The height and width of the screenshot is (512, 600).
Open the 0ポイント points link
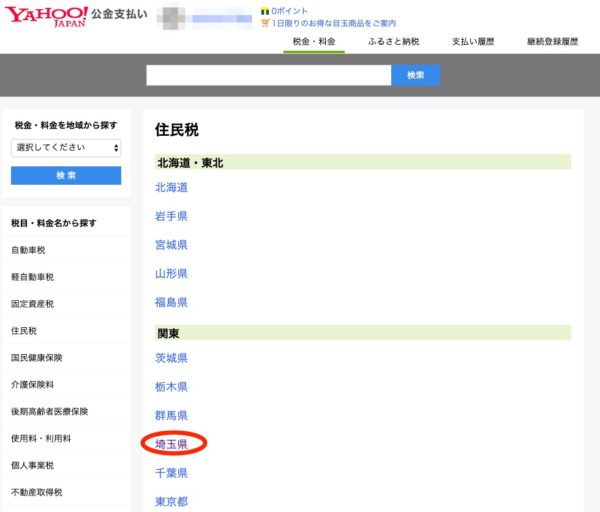[x=288, y=10]
